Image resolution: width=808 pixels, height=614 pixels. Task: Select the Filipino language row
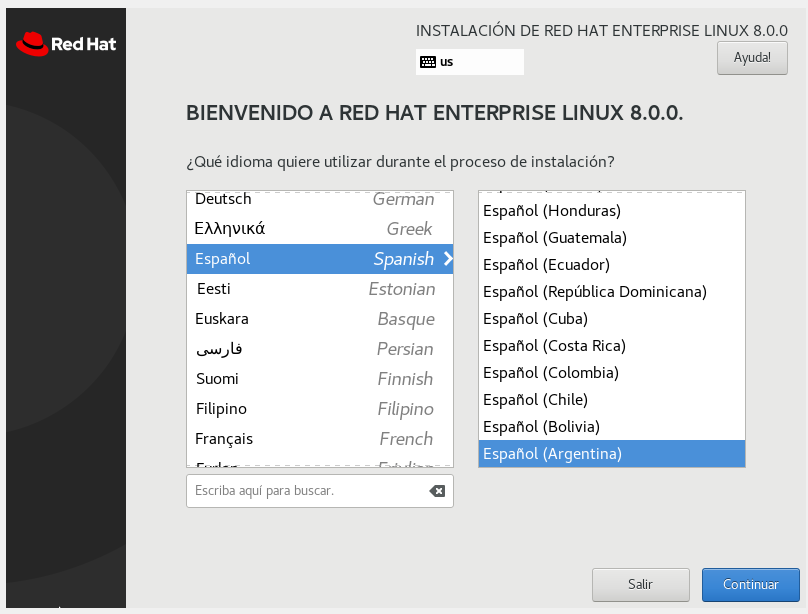(319, 408)
